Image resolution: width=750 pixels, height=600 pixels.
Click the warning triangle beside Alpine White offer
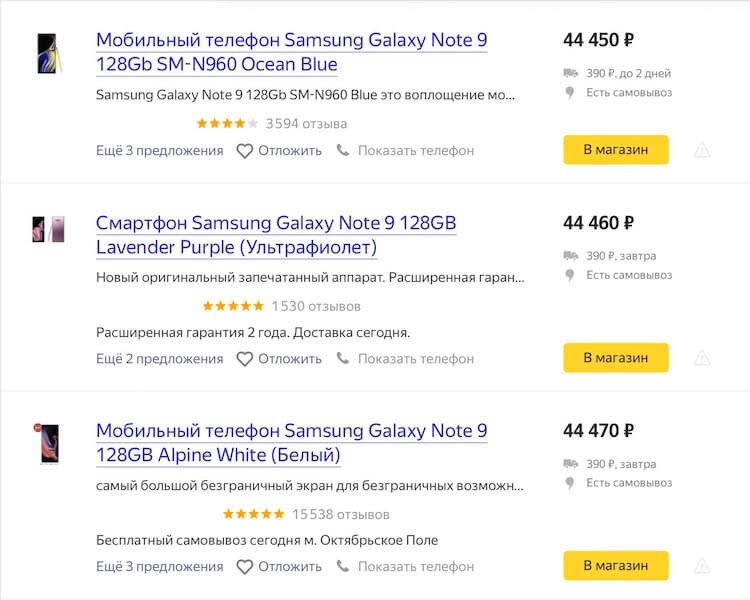[x=702, y=566]
